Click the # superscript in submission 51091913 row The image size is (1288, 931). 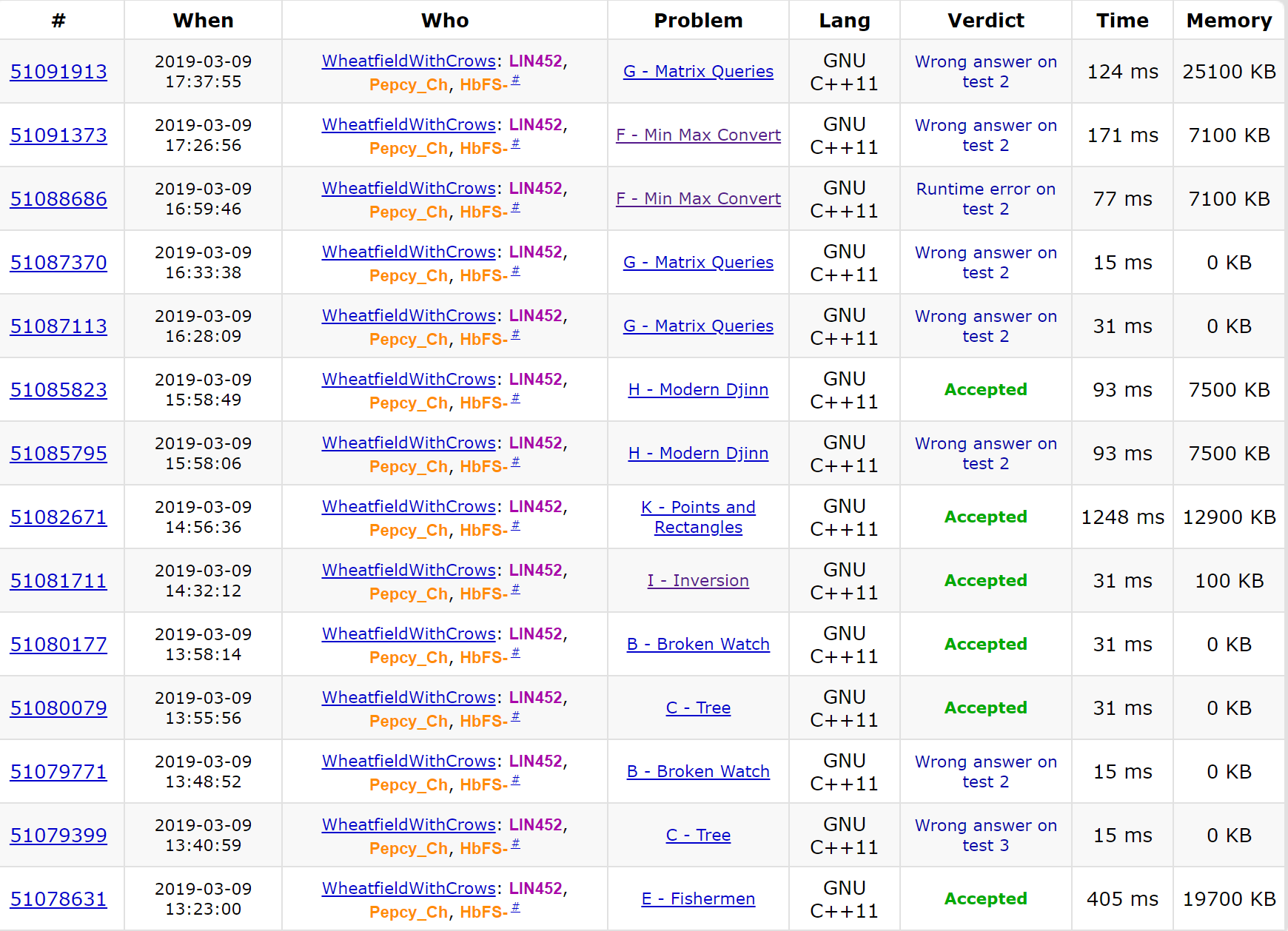click(515, 80)
